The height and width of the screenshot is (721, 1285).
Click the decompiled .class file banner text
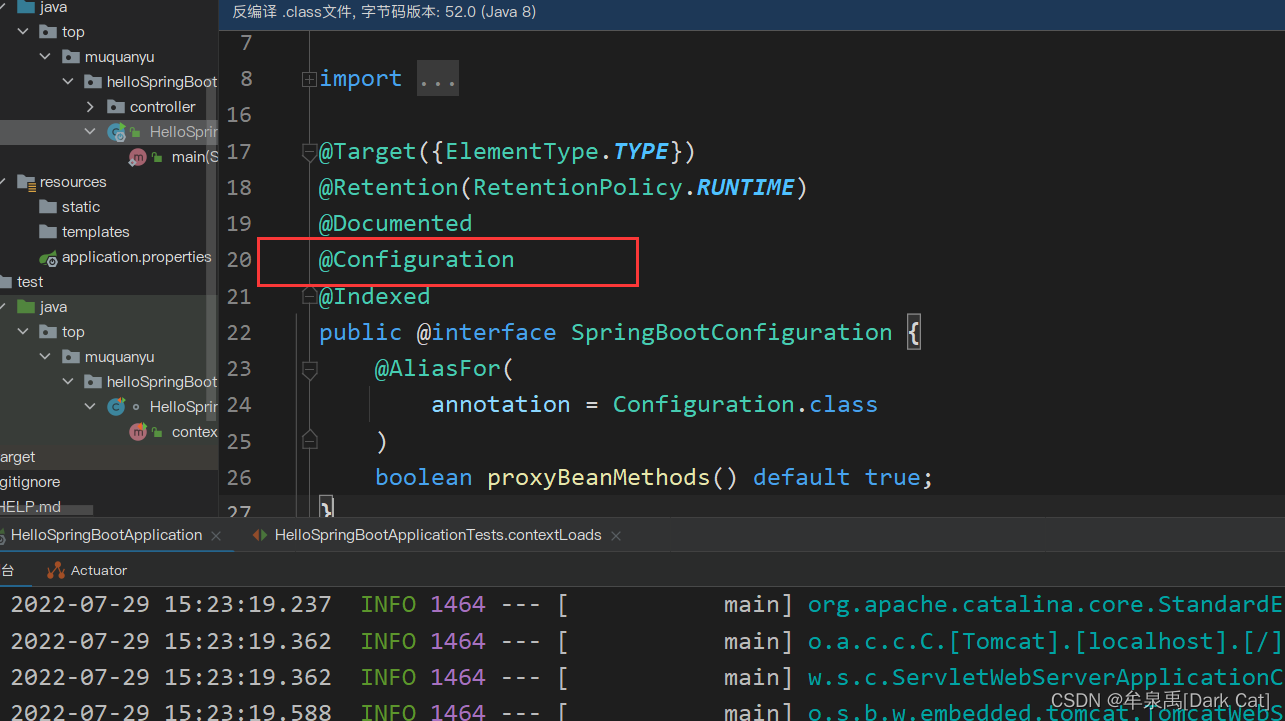(384, 12)
